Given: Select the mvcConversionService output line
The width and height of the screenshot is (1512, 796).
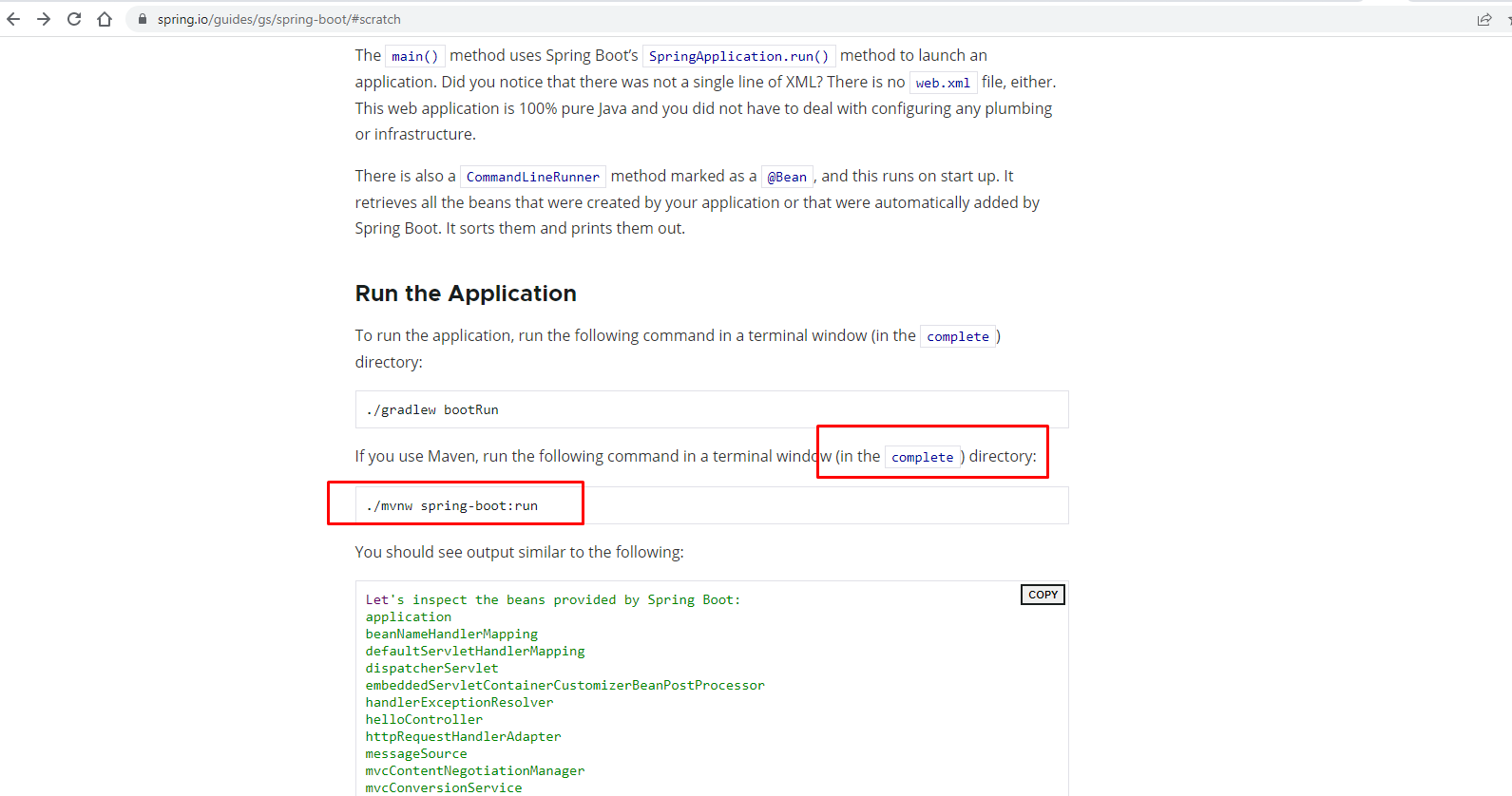Looking at the screenshot, I should tap(444, 787).
